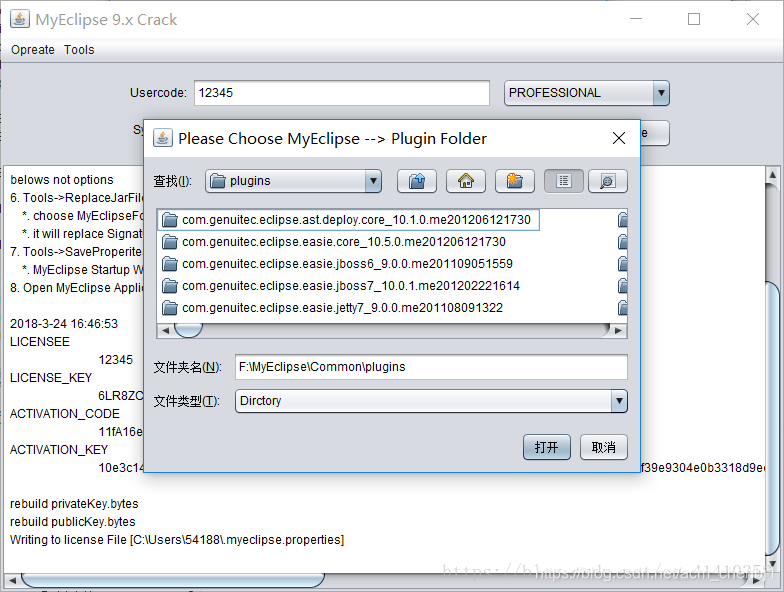784x592 pixels.
Task: Close the Plugin Folder dialog
Action: pos(618,138)
